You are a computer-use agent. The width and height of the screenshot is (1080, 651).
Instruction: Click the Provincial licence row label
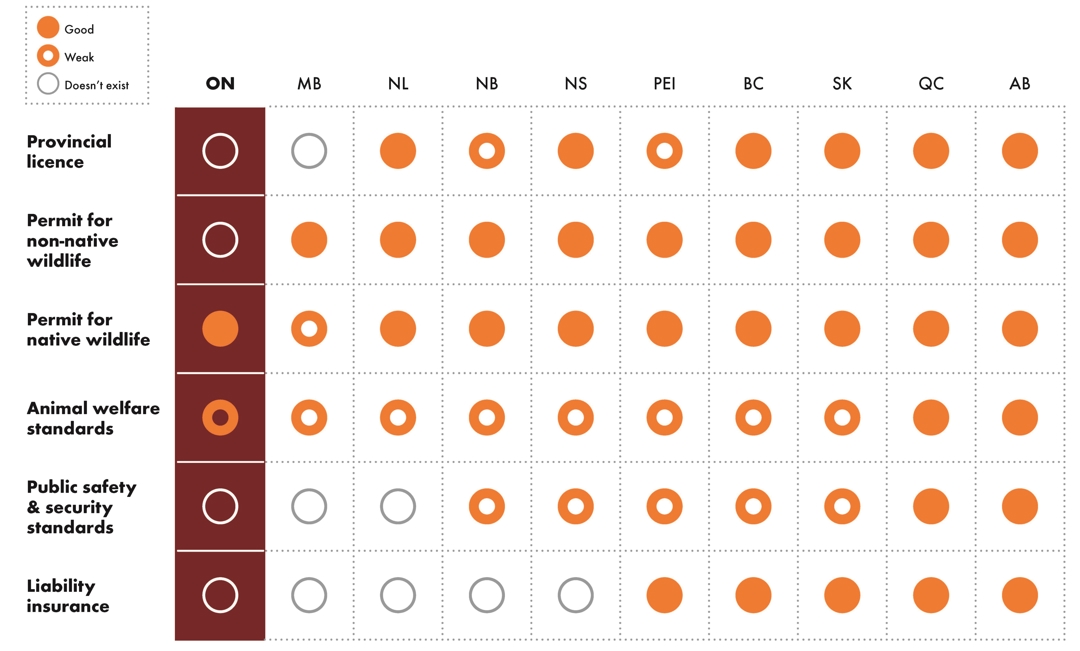pyautogui.click(x=69, y=151)
